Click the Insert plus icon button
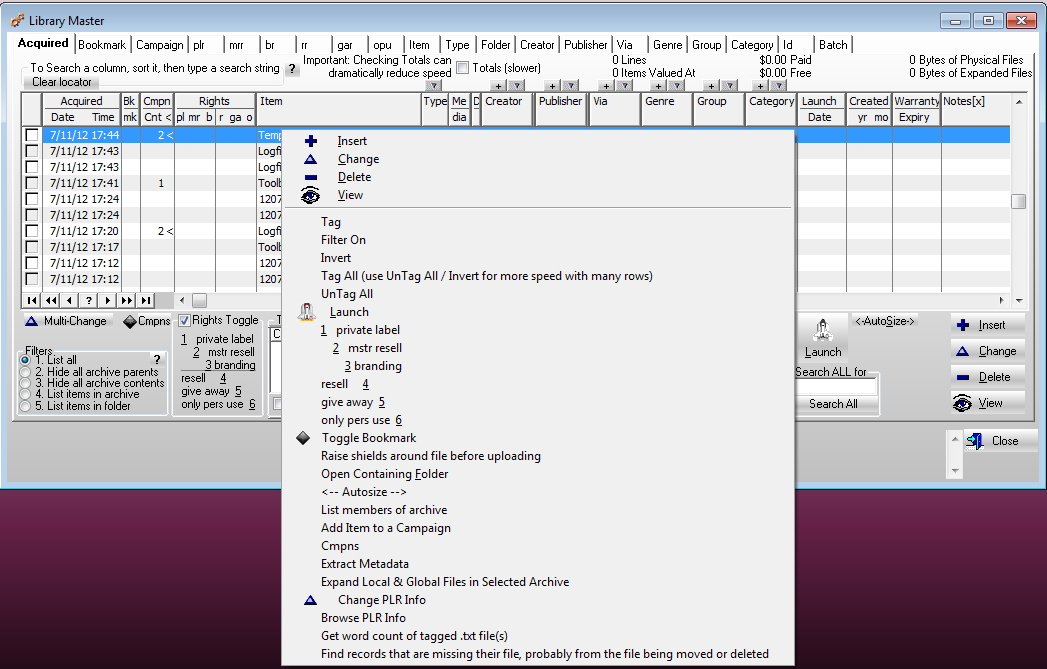Viewport: 1047px width, 669px height. (x=962, y=325)
